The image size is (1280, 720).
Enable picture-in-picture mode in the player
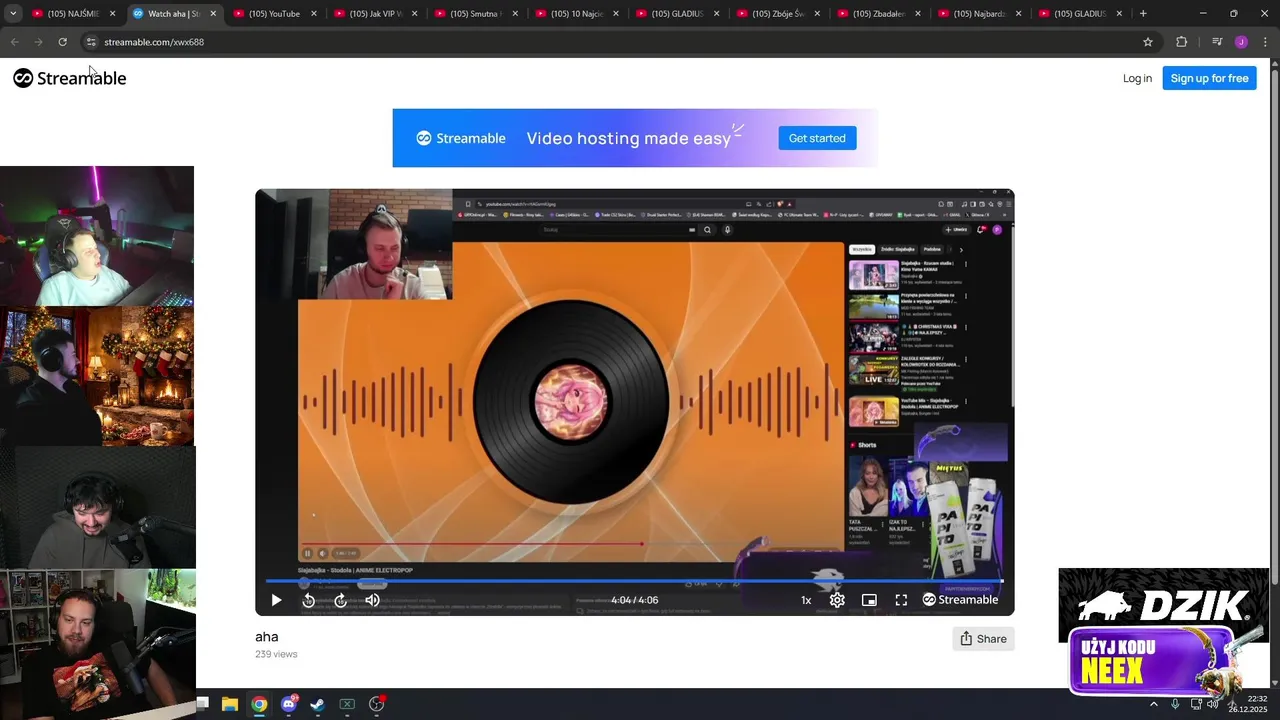[x=869, y=600]
